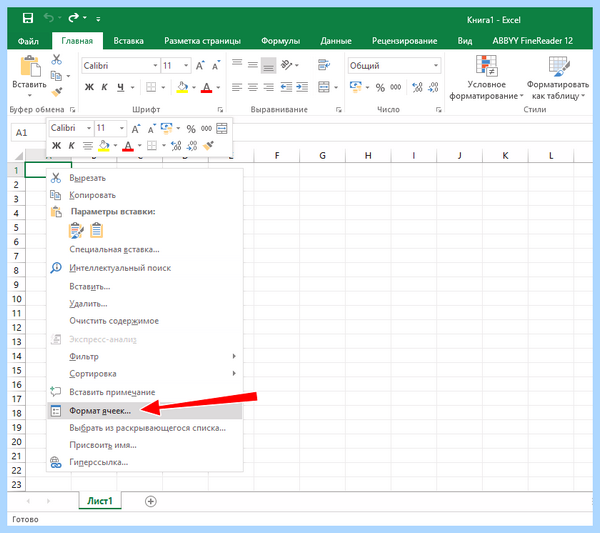
Task: Apply yellow fill color in the ribbon
Action: pos(182,87)
